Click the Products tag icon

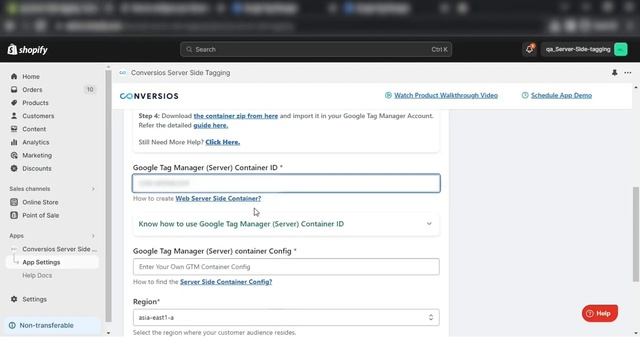point(14,103)
